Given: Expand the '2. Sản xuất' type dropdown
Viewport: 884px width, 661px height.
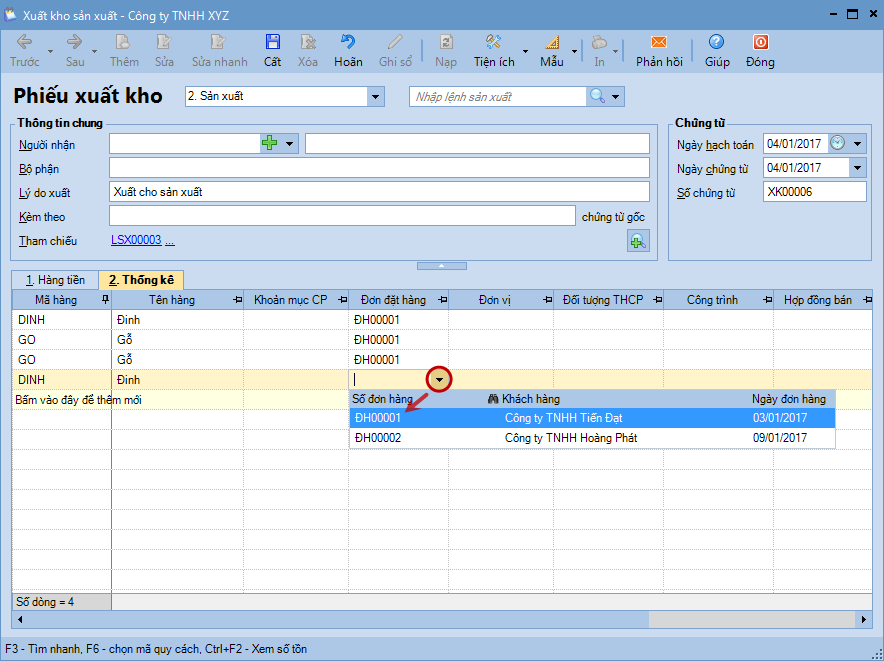Looking at the screenshot, I should coord(376,97).
